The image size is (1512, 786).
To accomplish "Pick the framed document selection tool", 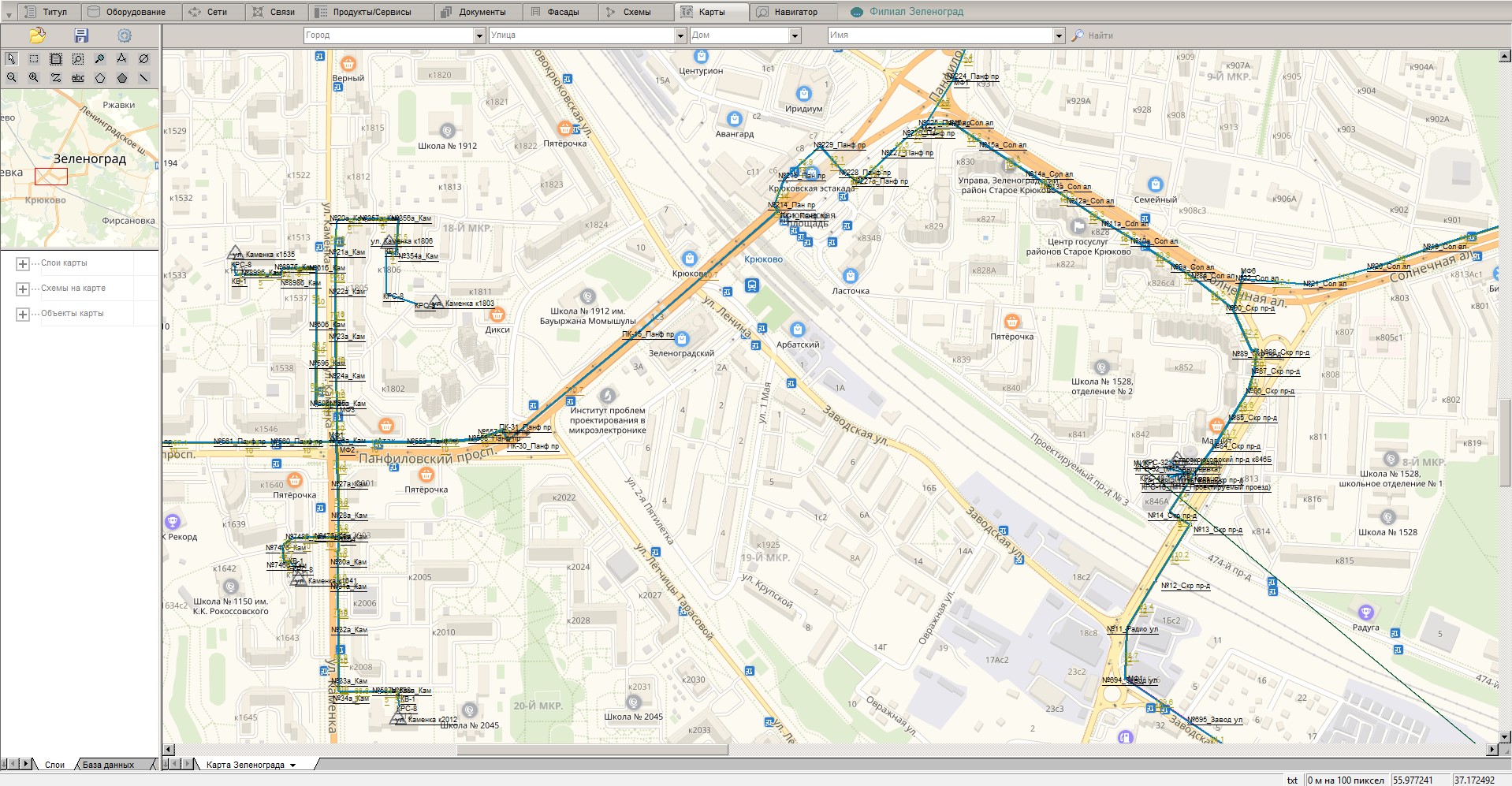I will [55, 58].
